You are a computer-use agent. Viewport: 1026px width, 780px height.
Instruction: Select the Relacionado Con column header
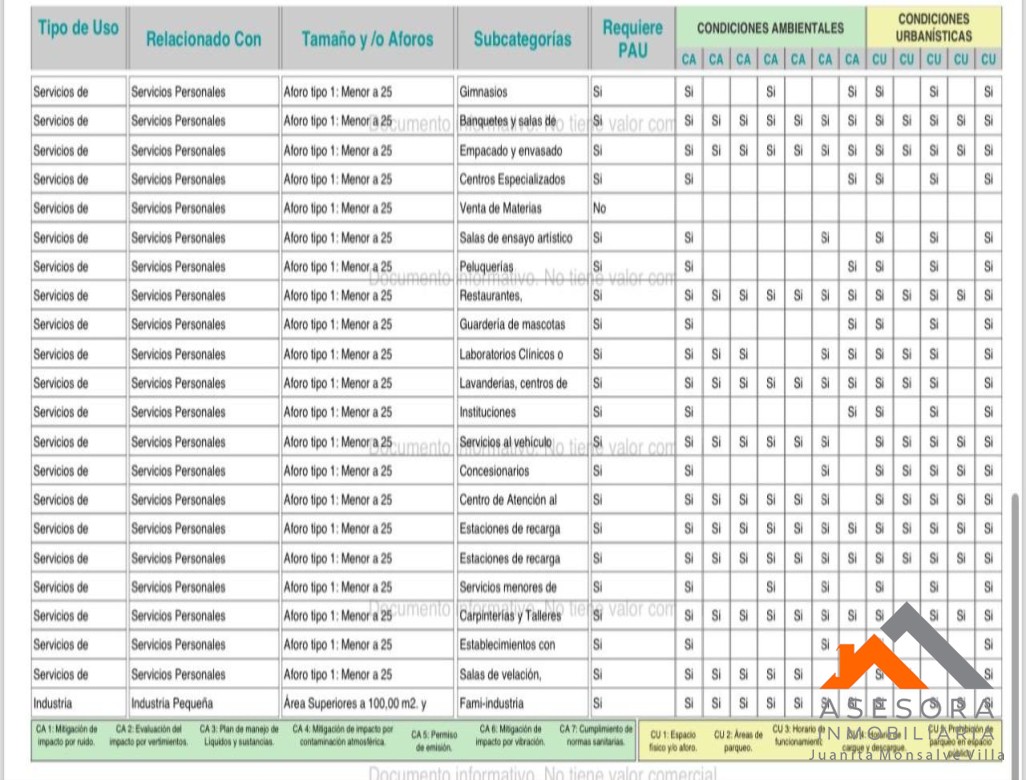tap(203, 39)
